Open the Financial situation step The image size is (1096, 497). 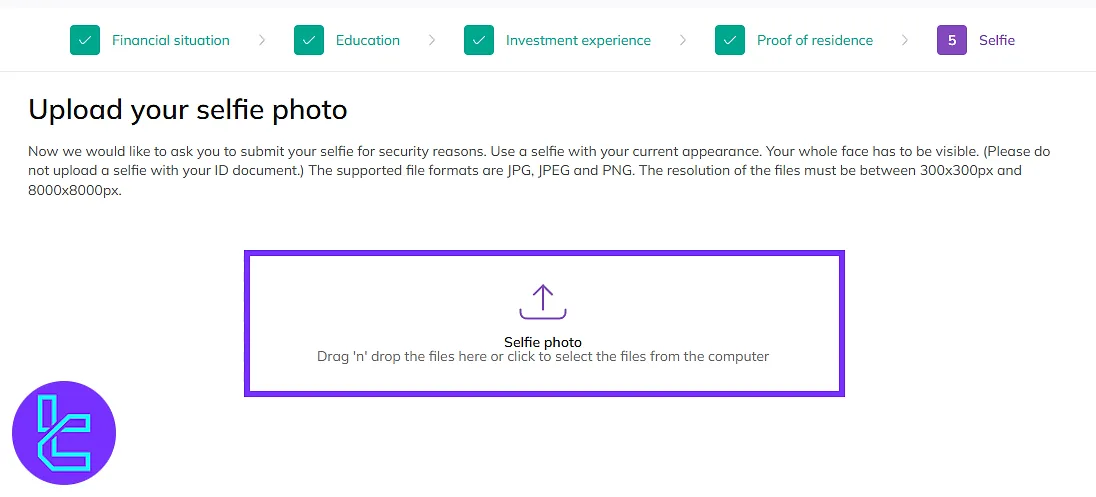click(x=171, y=41)
